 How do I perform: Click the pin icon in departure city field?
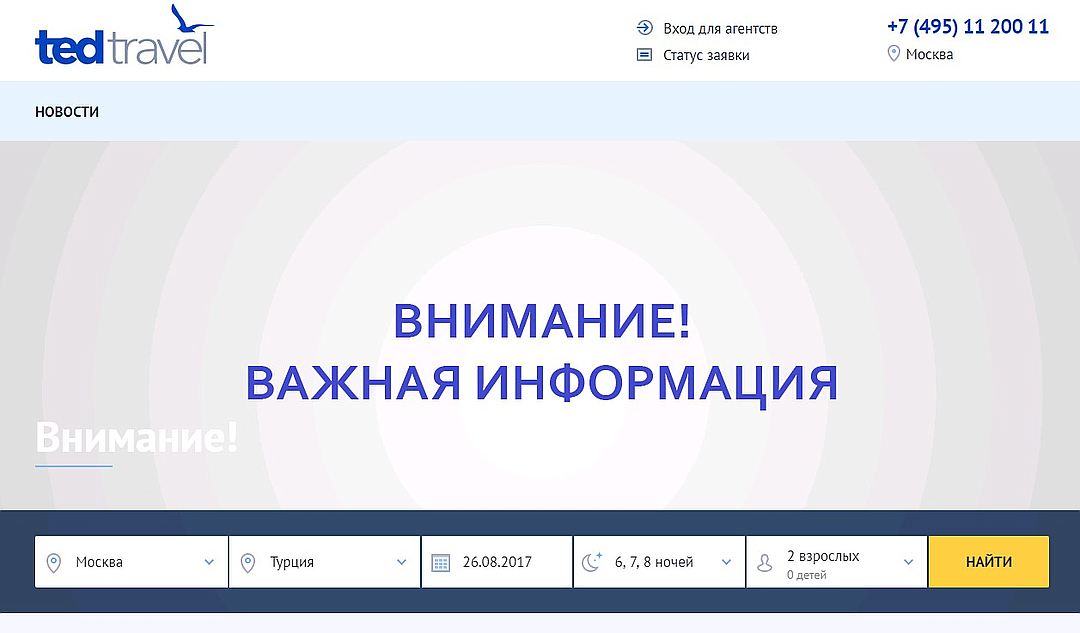click(54, 562)
